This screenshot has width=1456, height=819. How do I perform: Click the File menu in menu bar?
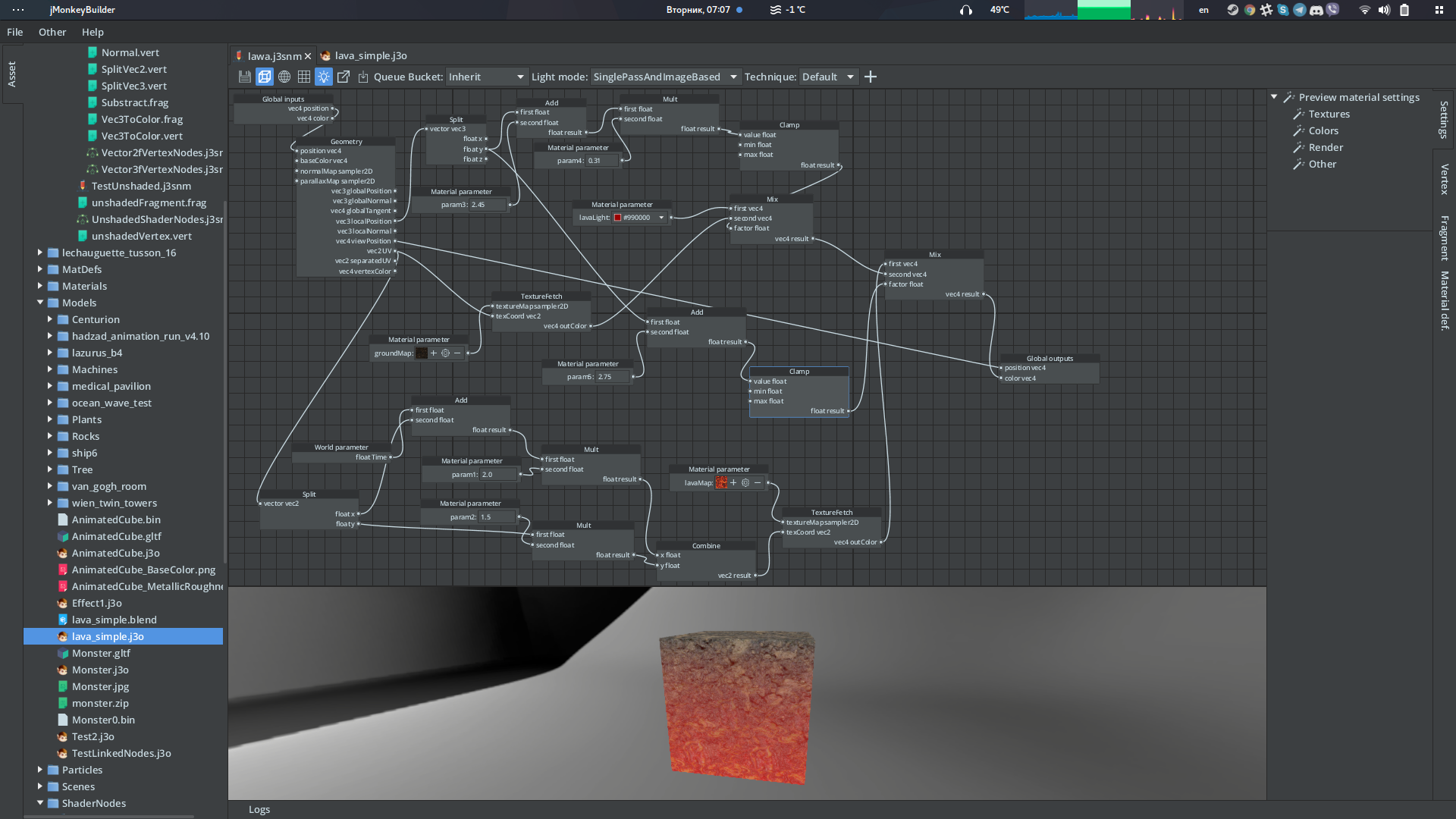pyautogui.click(x=15, y=31)
